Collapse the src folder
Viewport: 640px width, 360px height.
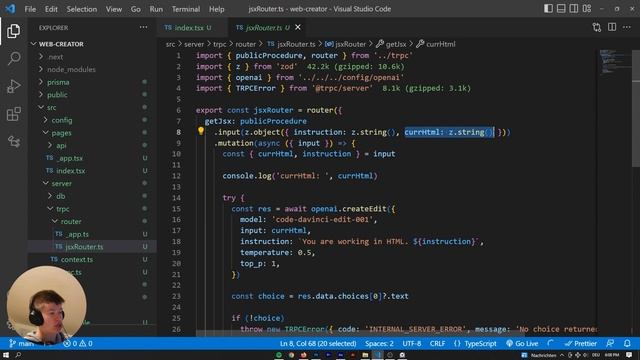(51, 107)
